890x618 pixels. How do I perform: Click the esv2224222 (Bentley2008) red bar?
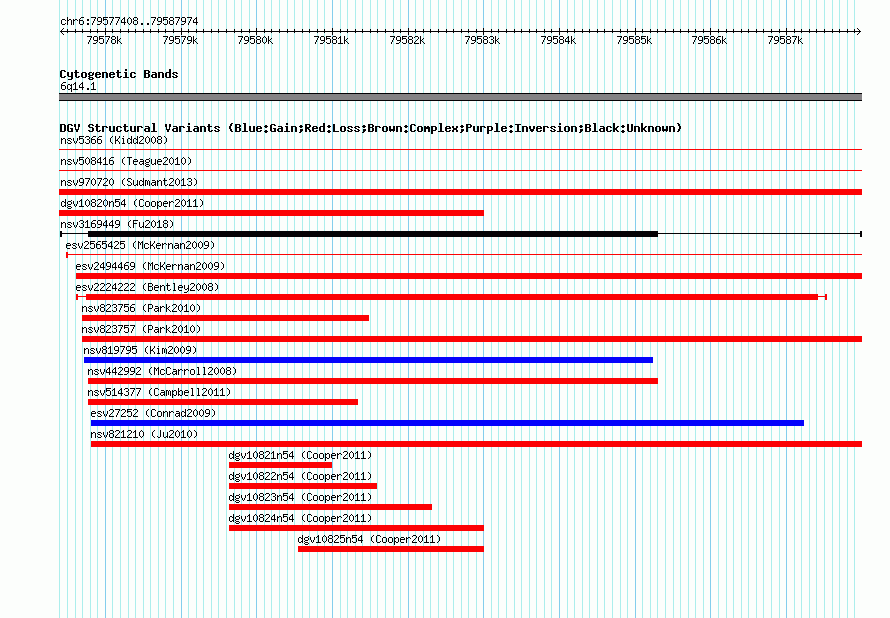pos(452,297)
